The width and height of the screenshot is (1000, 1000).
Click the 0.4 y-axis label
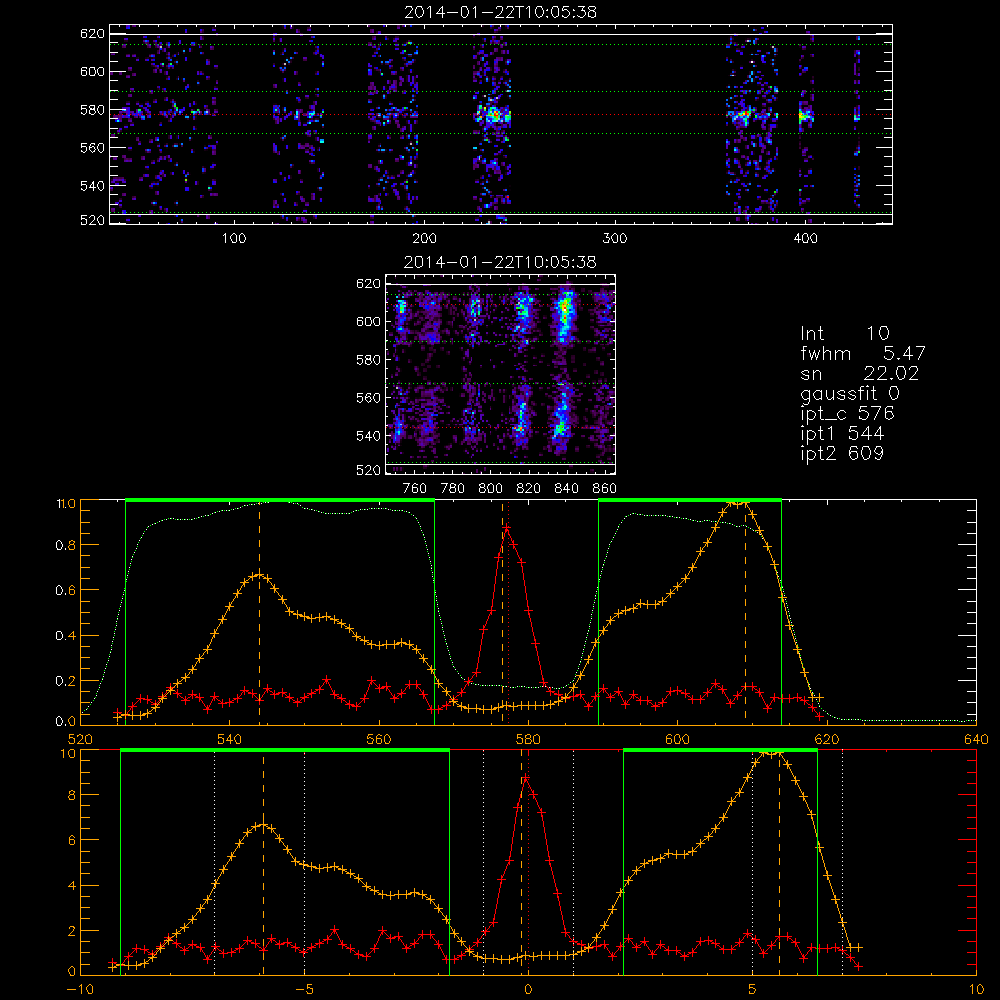click(x=65, y=636)
